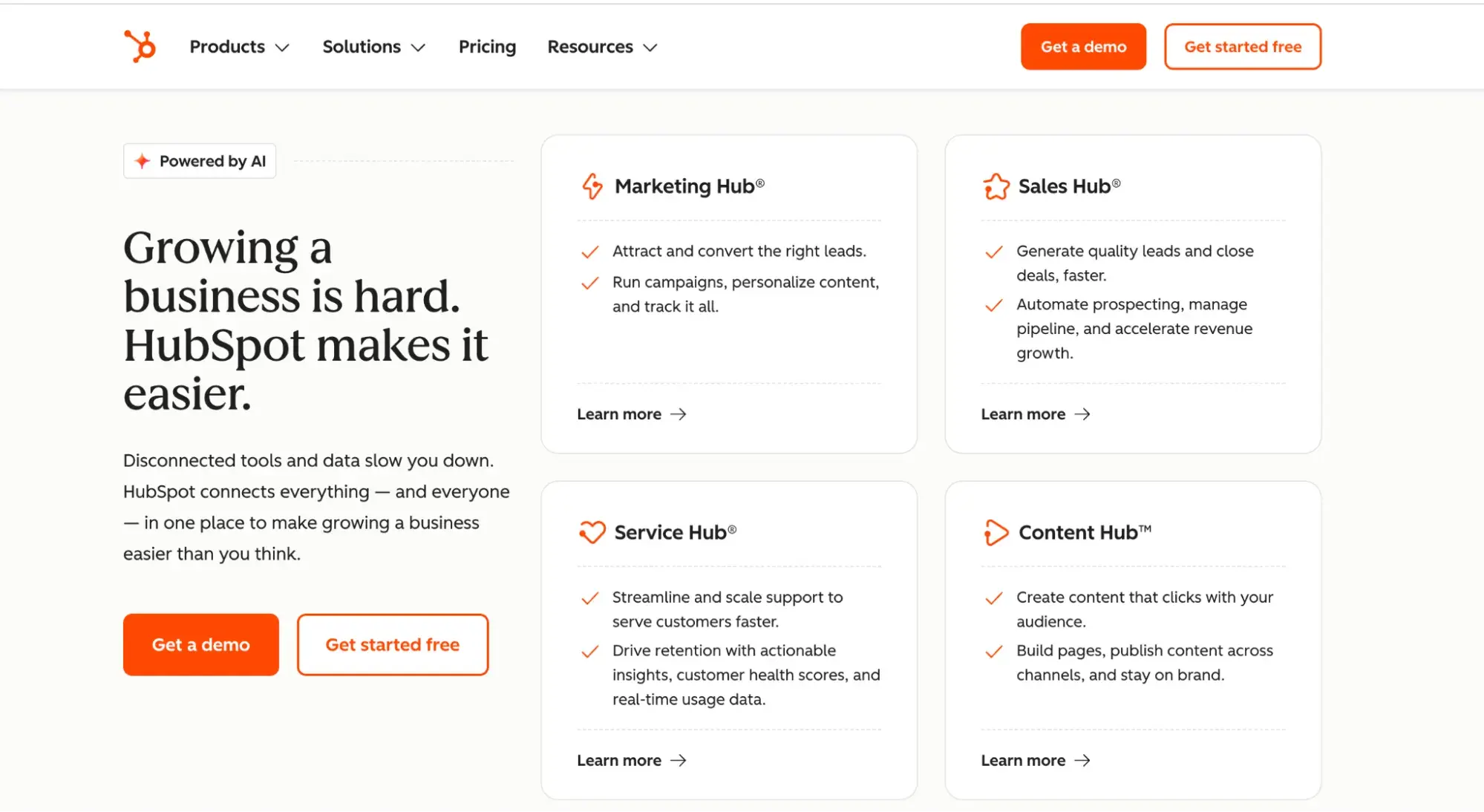Click arrow next to Sales Hub Learn more

point(1082,414)
